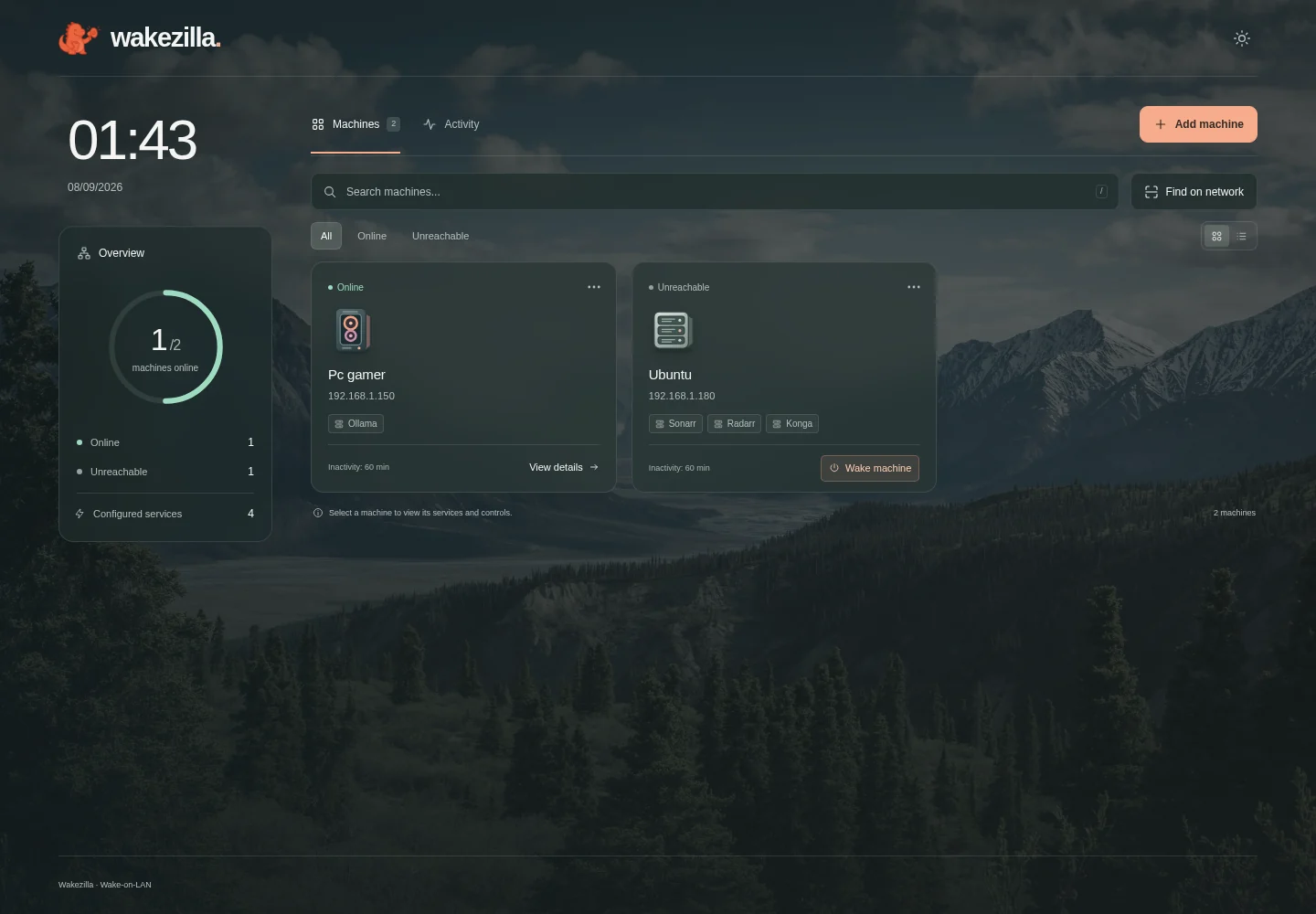Screen dimensions: 1316x914
Task: Click the 2 machines count text
Action: click(x=1235, y=513)
